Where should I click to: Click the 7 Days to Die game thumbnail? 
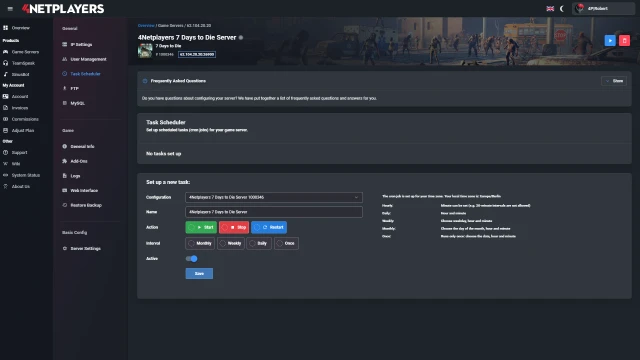point(145,50)
